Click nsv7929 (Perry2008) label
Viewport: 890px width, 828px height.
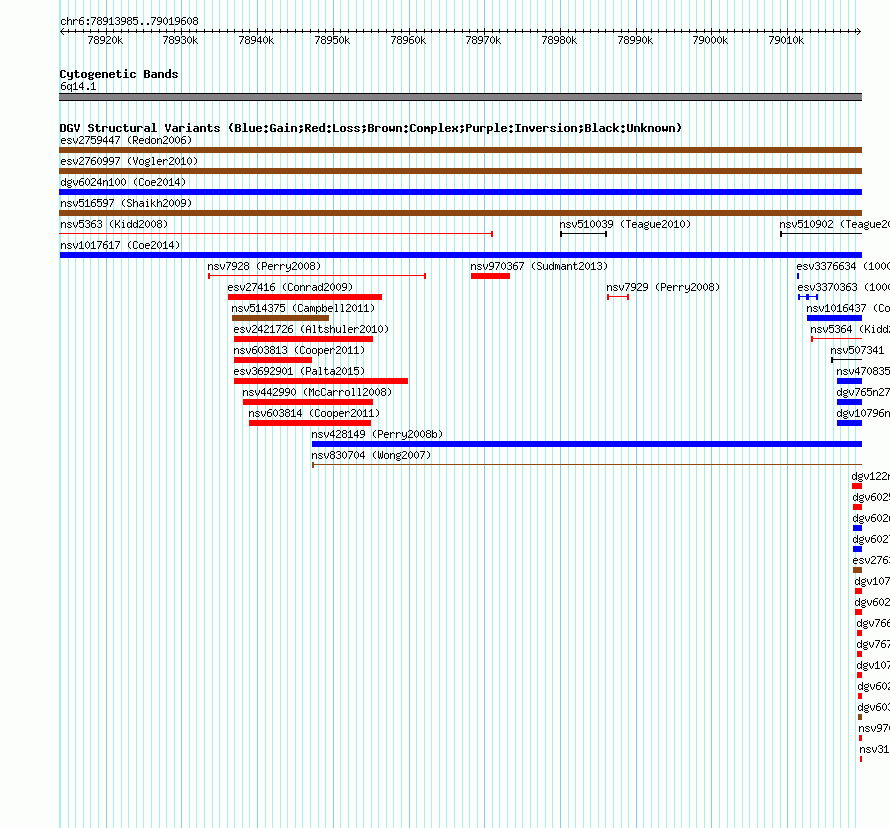pyautogui.click(x=663, y=287)
